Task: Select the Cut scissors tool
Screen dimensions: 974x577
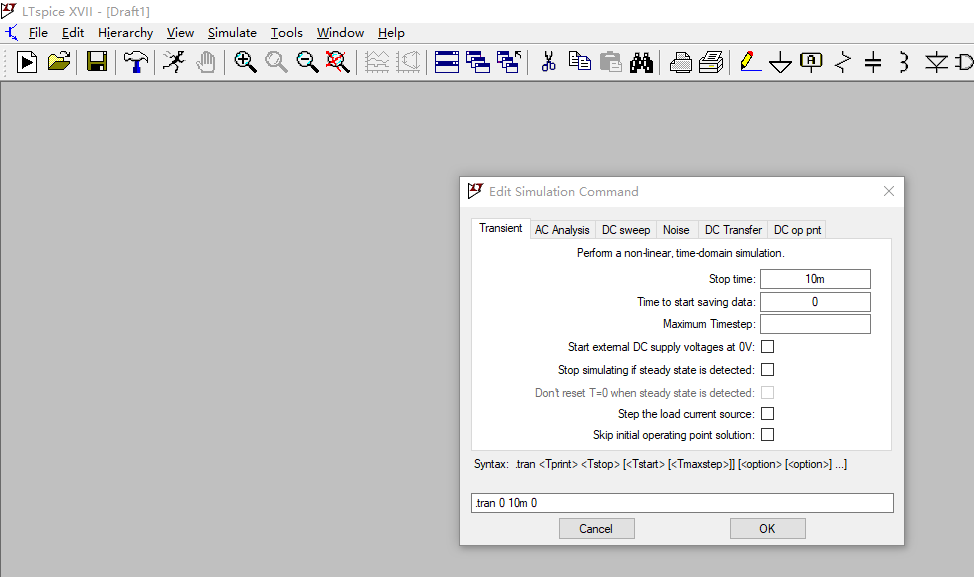Action: click(x=548, y=62)
